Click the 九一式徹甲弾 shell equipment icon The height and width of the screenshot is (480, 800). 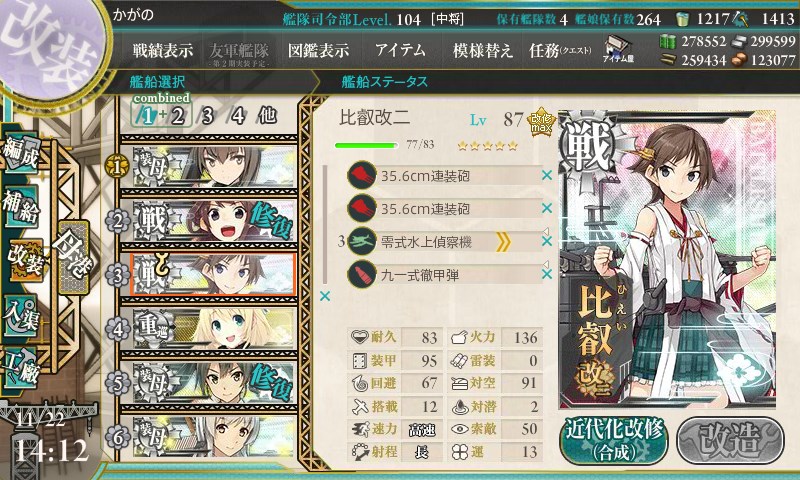pos(362,274)
